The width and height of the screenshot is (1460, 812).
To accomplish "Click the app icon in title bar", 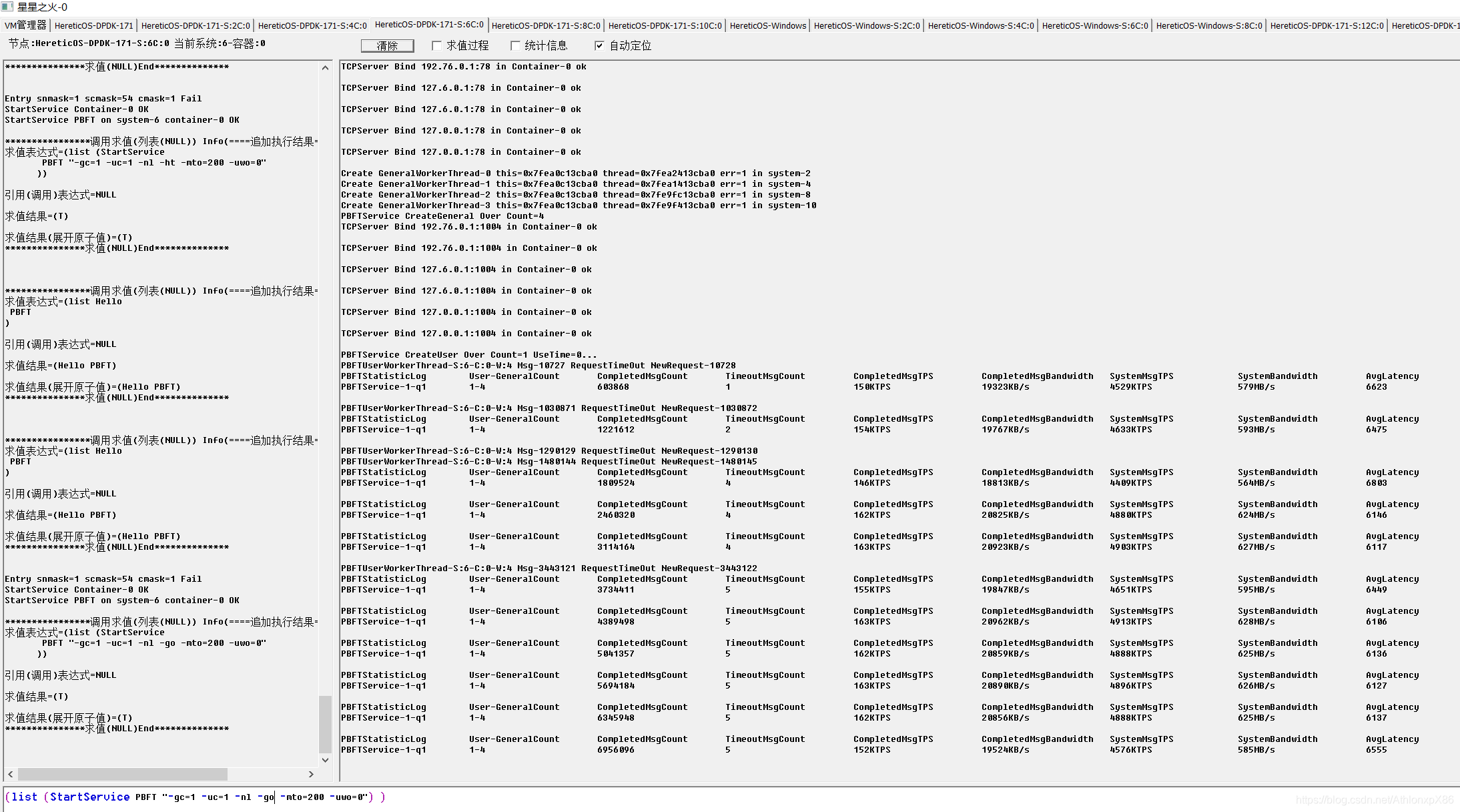I will coord(7,7).
